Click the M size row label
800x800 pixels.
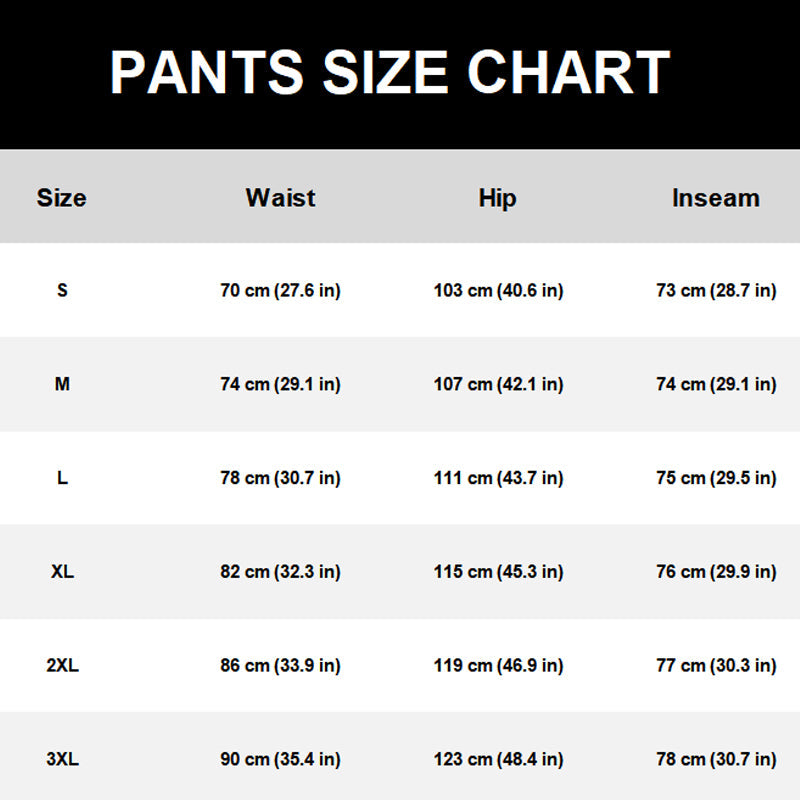pyautogui.click(x=62, y=384)
